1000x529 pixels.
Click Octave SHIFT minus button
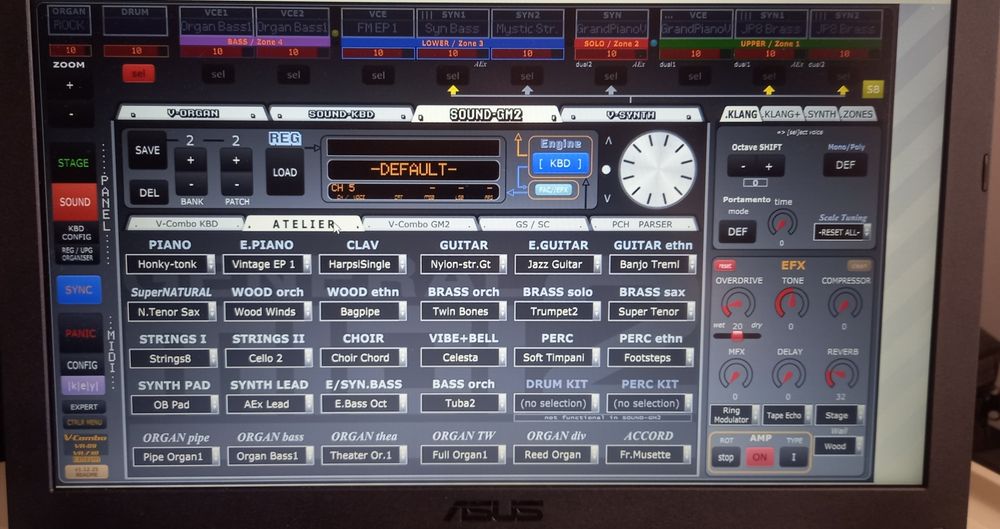tap(741, 167)
